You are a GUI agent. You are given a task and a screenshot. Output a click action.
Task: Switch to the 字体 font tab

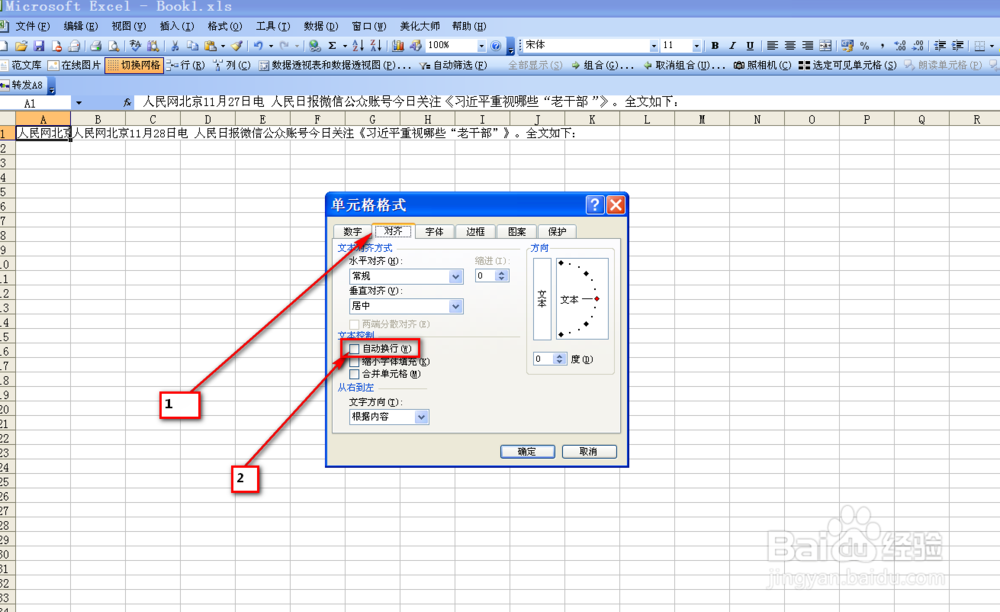434,232
